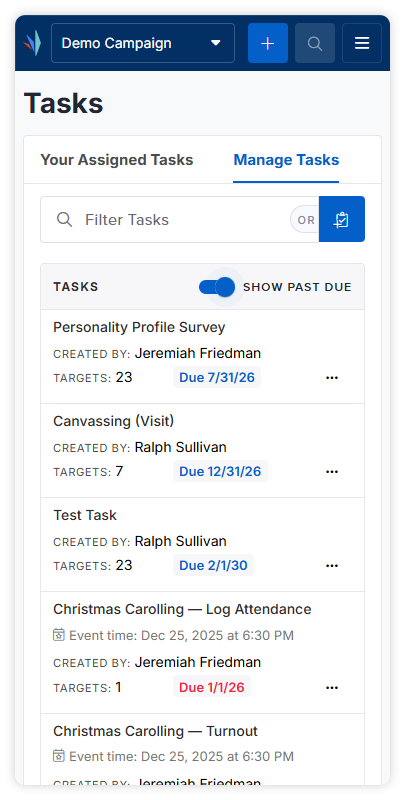The width and height of the screenshot is (405, 800).
Task: Click magnifier icon in Filter Tasks field
Action: pos(64,219)
